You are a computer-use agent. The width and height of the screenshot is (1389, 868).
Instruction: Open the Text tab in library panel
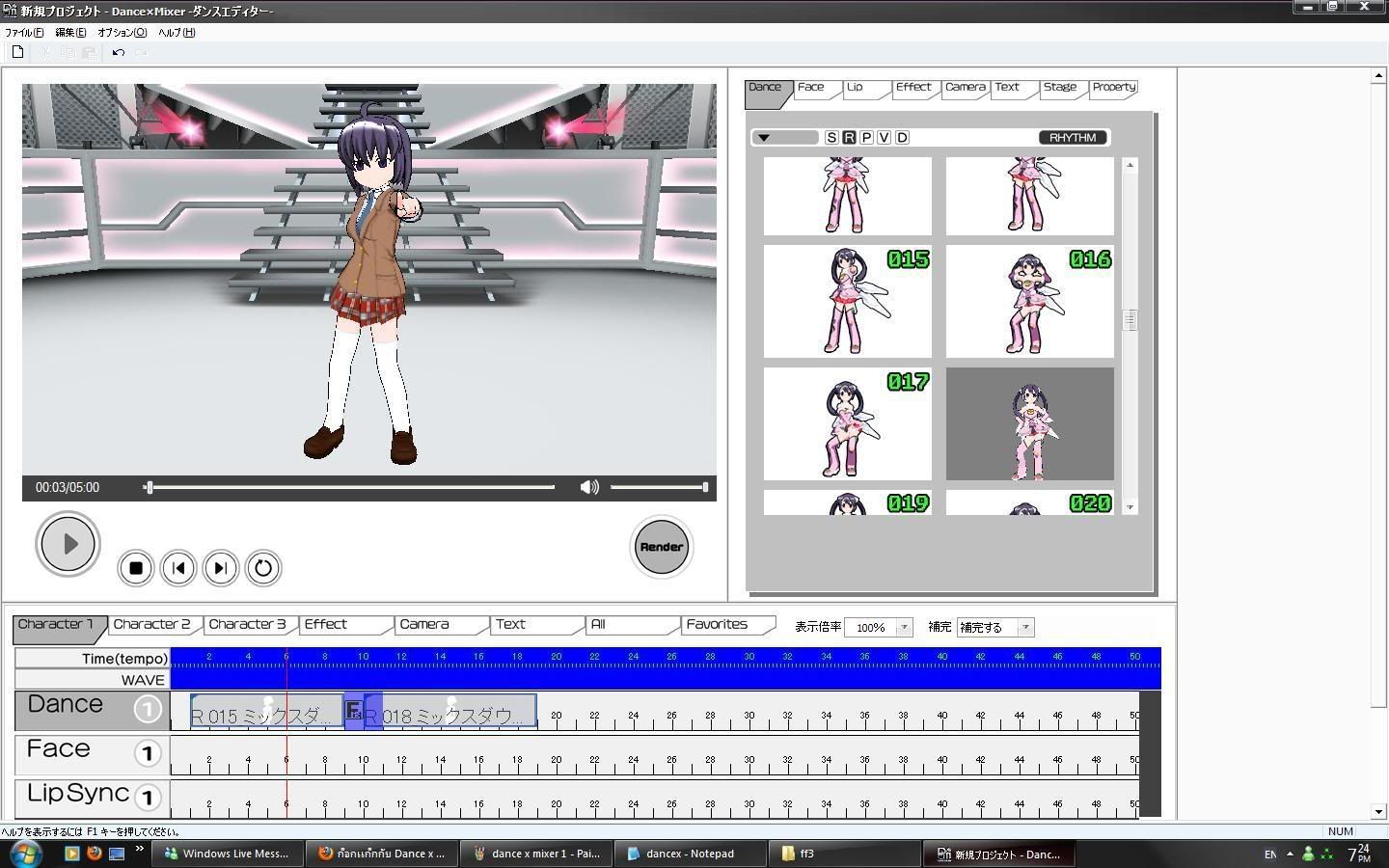(x=1013, y=88)
